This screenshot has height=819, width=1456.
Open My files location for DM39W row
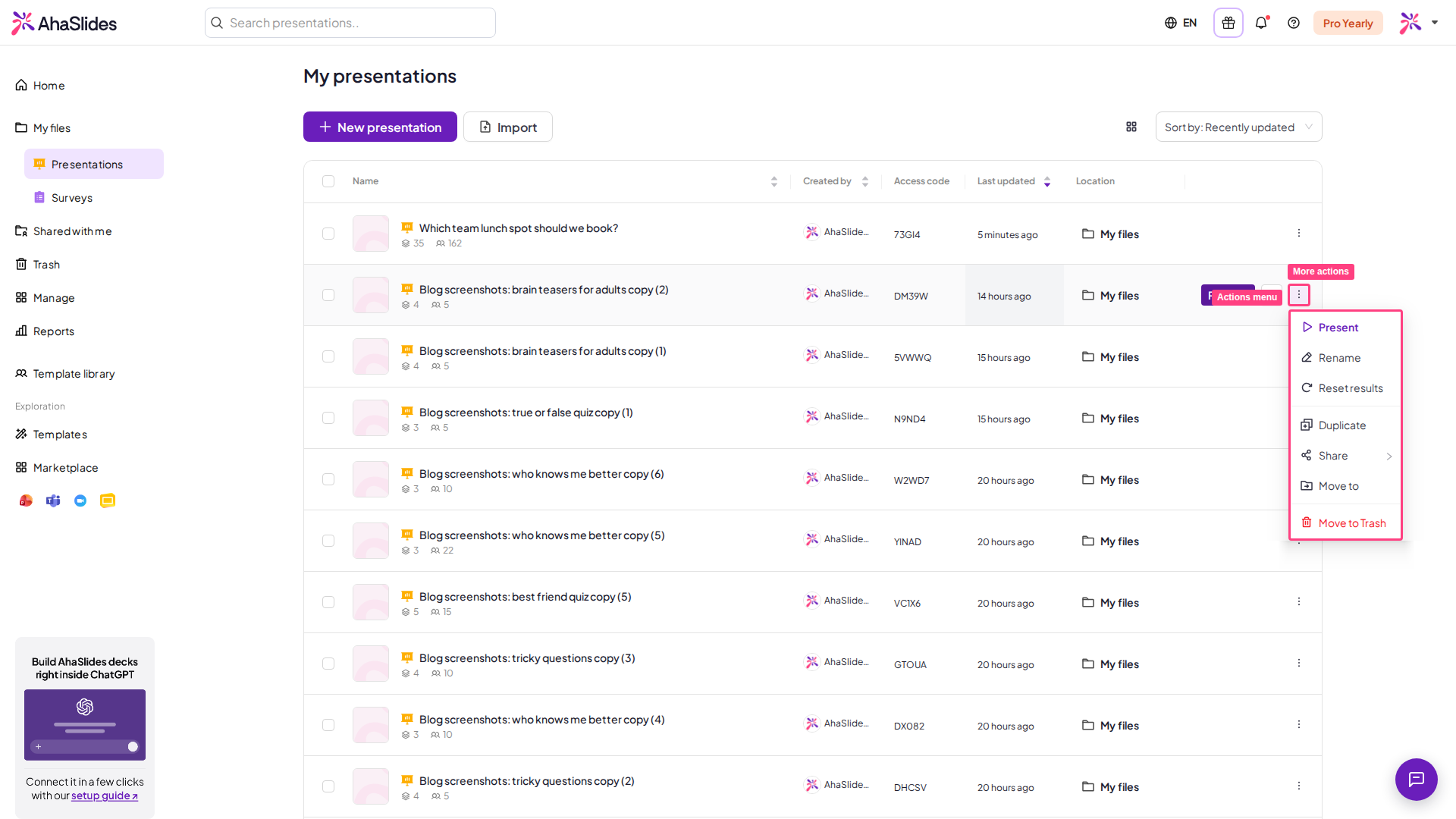[x=1111, y=296]
